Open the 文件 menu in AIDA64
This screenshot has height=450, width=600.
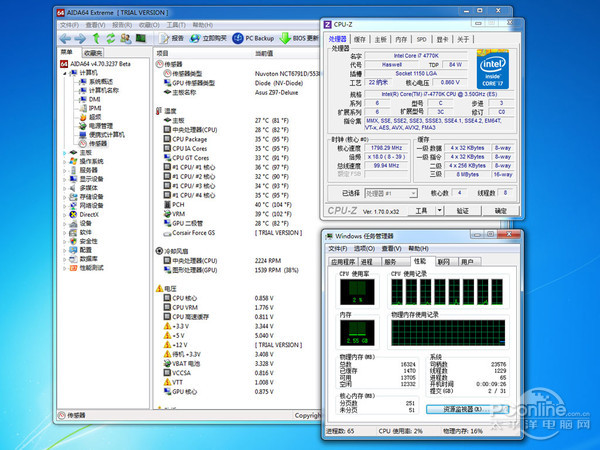click(69, 23)
